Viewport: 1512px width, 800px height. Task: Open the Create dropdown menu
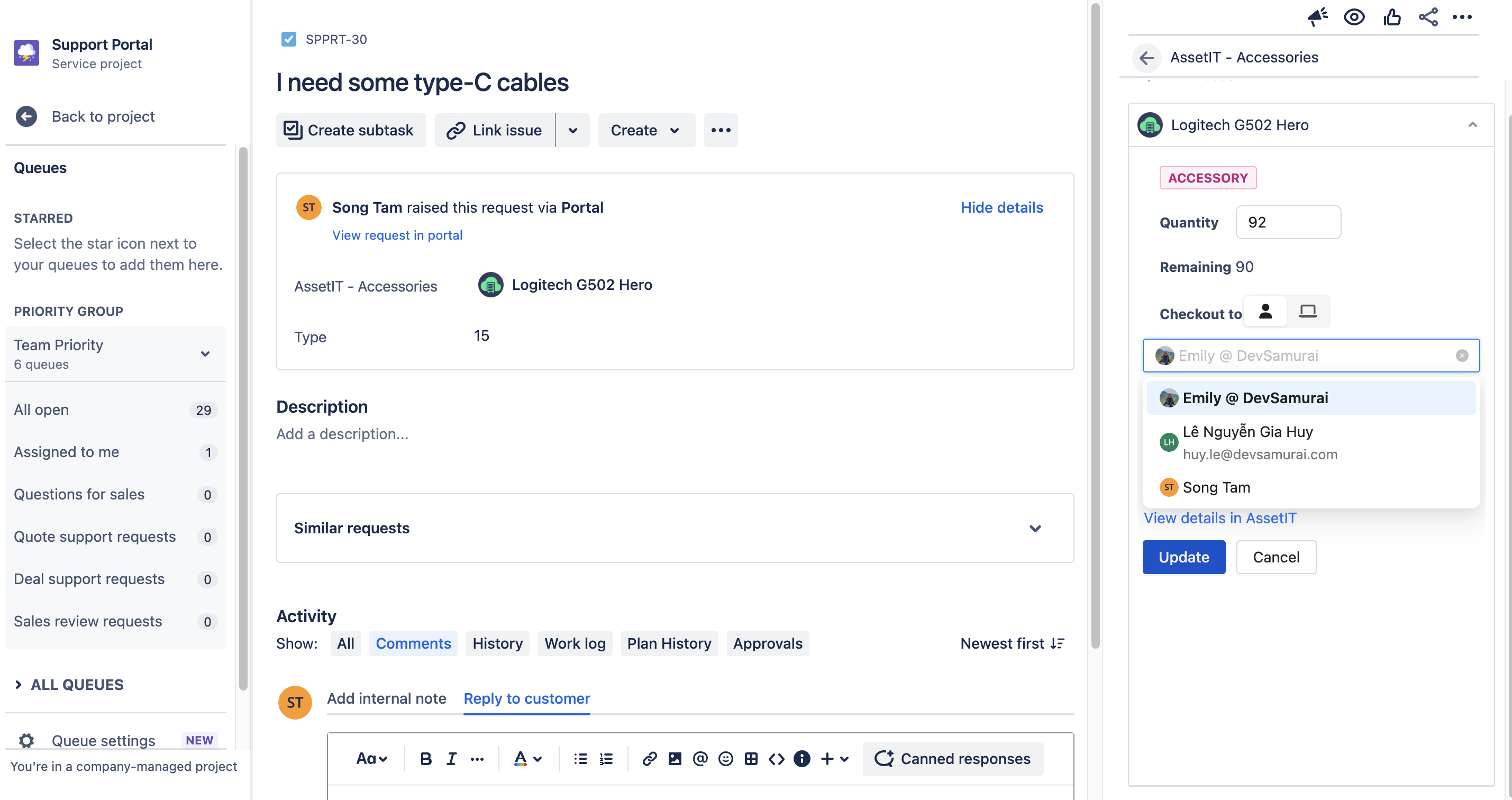pos(645,130)
